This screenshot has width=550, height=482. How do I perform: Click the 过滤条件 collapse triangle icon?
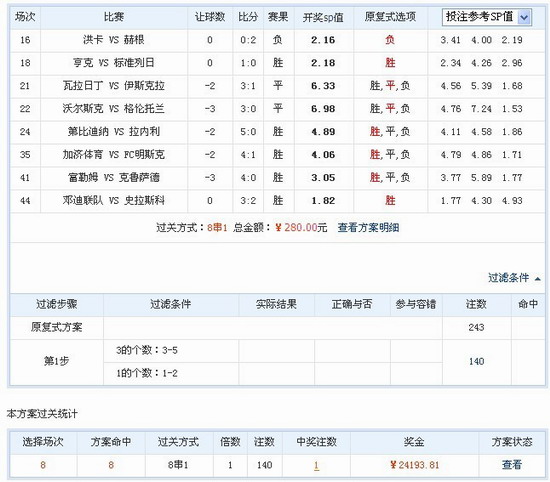[537, 279]
